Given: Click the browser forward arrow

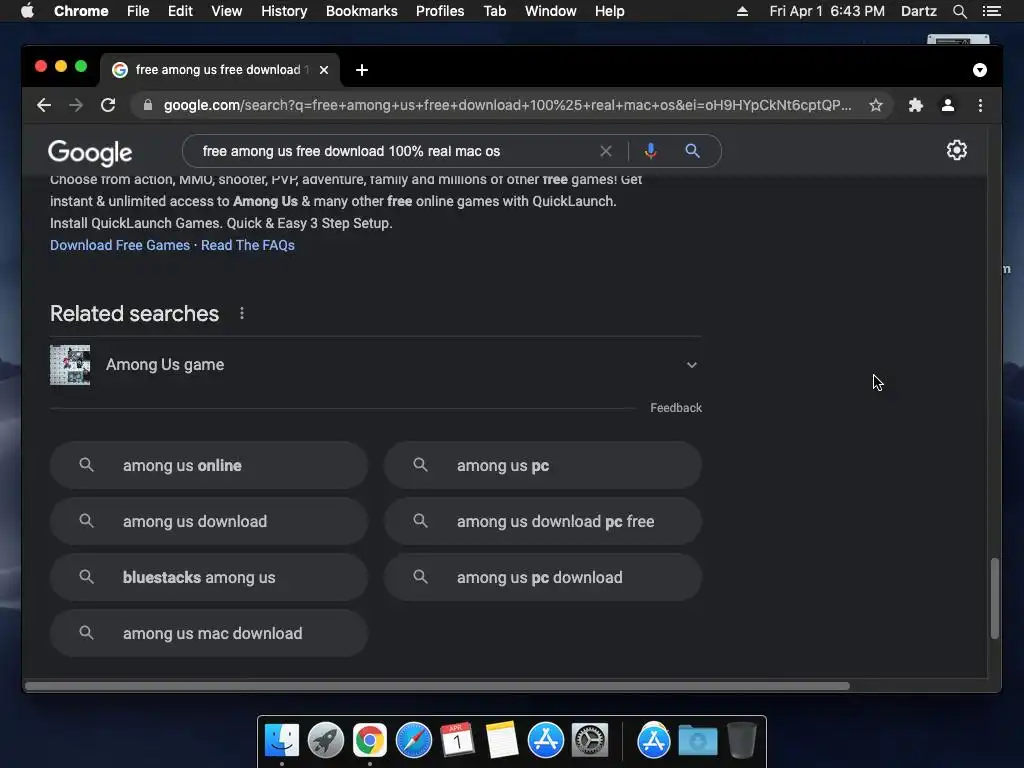Looking at the screenshot, I should click(76, 105).
